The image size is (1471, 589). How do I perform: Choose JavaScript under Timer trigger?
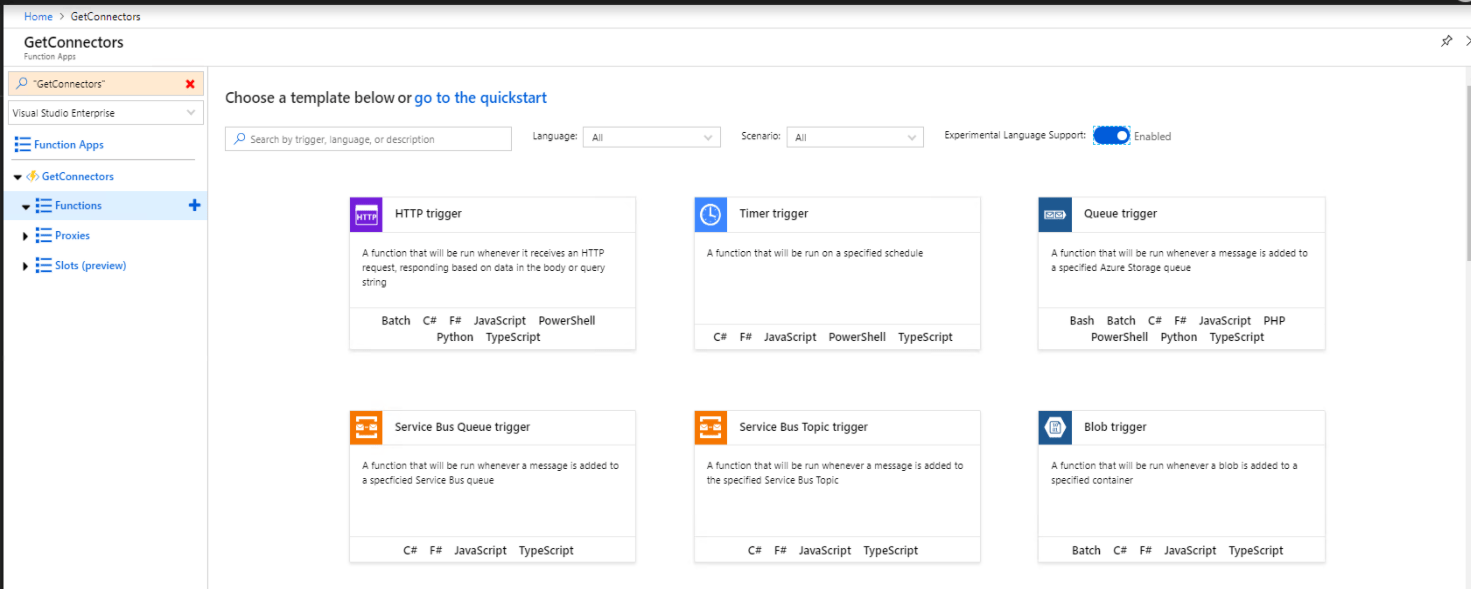coord(790,337)
